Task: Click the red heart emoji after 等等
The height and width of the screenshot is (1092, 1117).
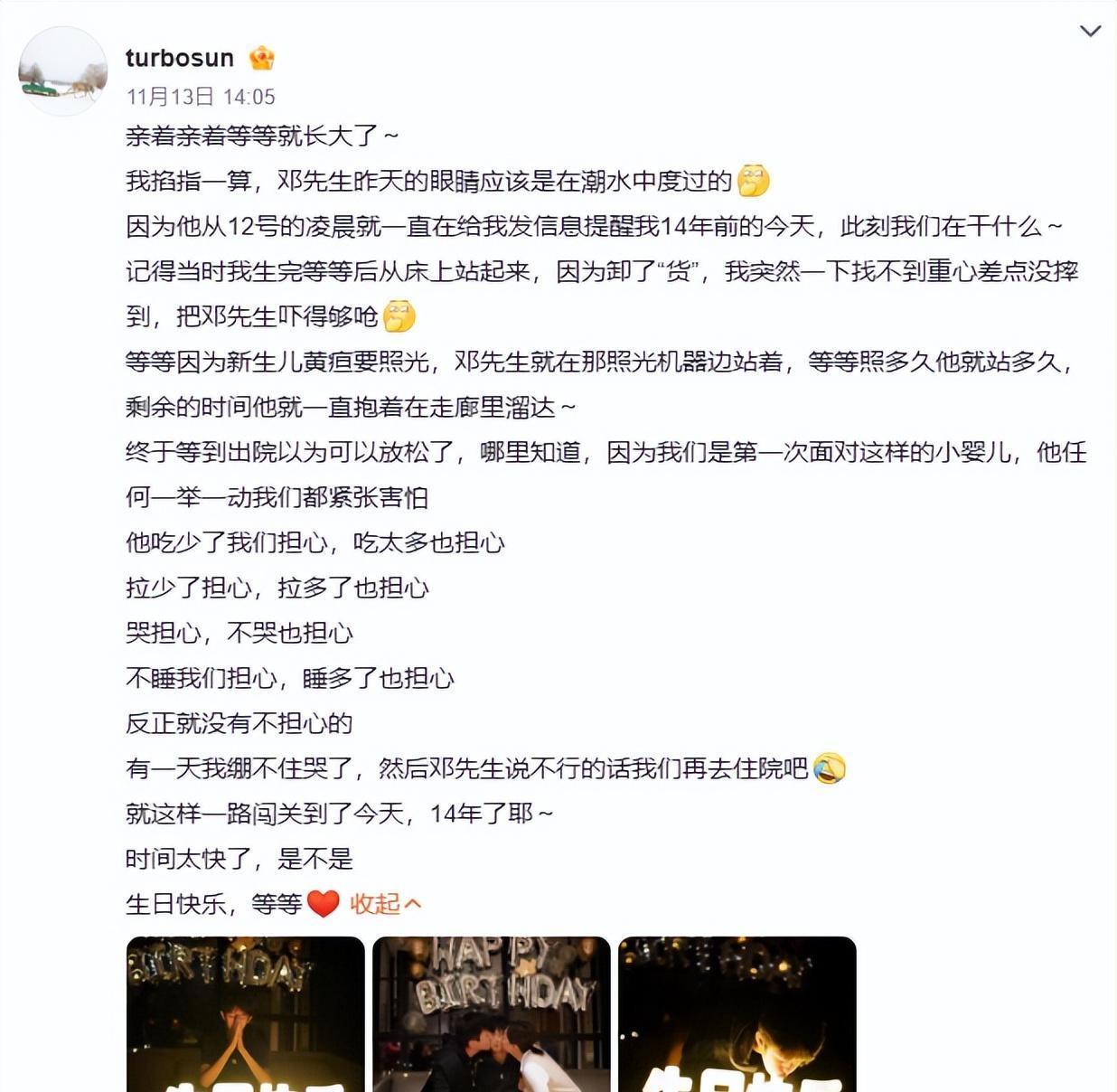Action: (x=323, y=903)
